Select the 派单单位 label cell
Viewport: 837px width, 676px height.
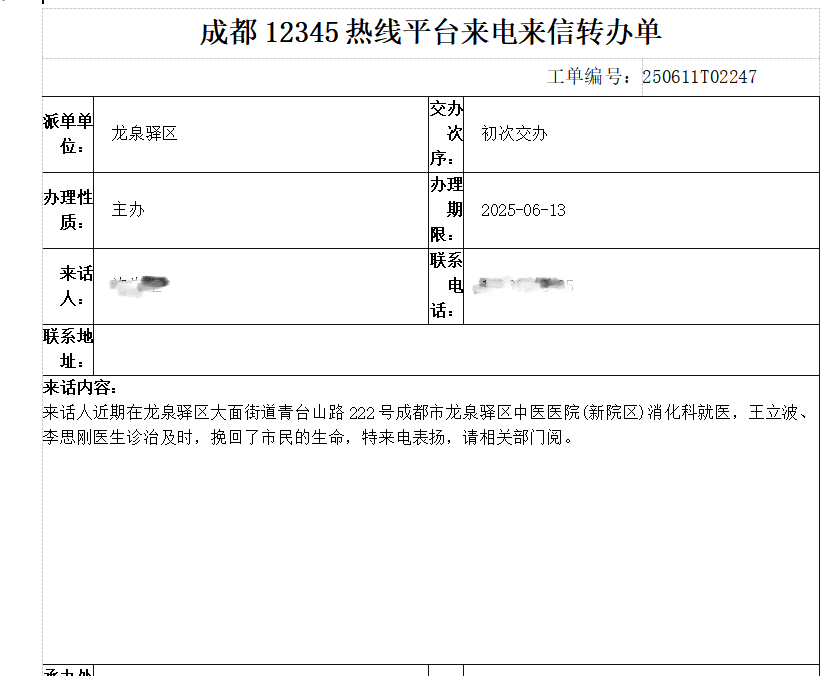pos(68,134)
